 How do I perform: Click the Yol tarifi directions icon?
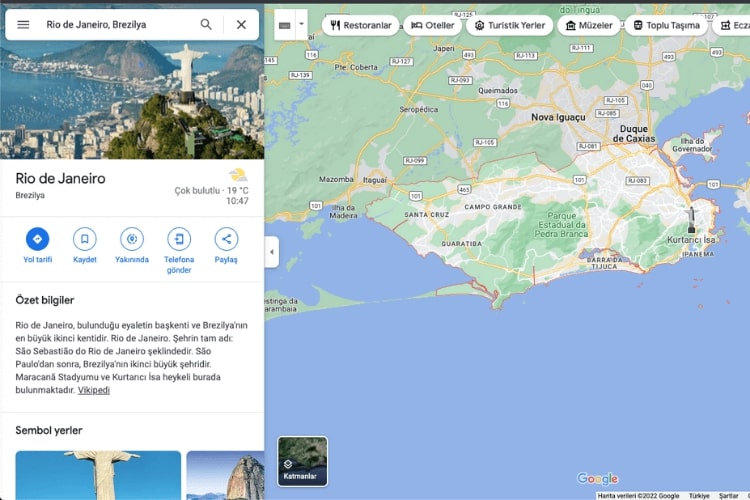(37, 239)
